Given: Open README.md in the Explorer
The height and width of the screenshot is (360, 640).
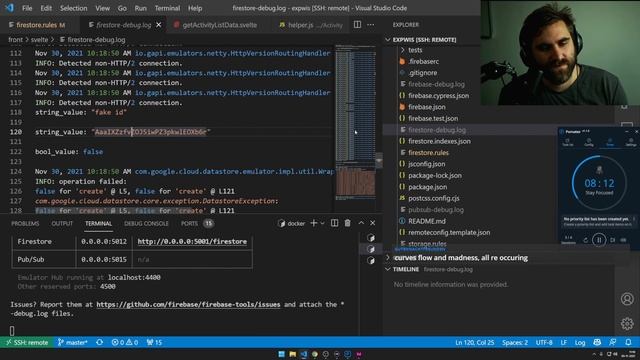Looking at the screenshot, I should (427, 221).
